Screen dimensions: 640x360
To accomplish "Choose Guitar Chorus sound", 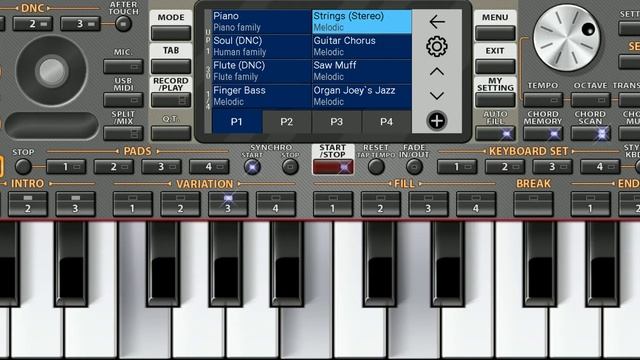I will (x=362, y=47).
